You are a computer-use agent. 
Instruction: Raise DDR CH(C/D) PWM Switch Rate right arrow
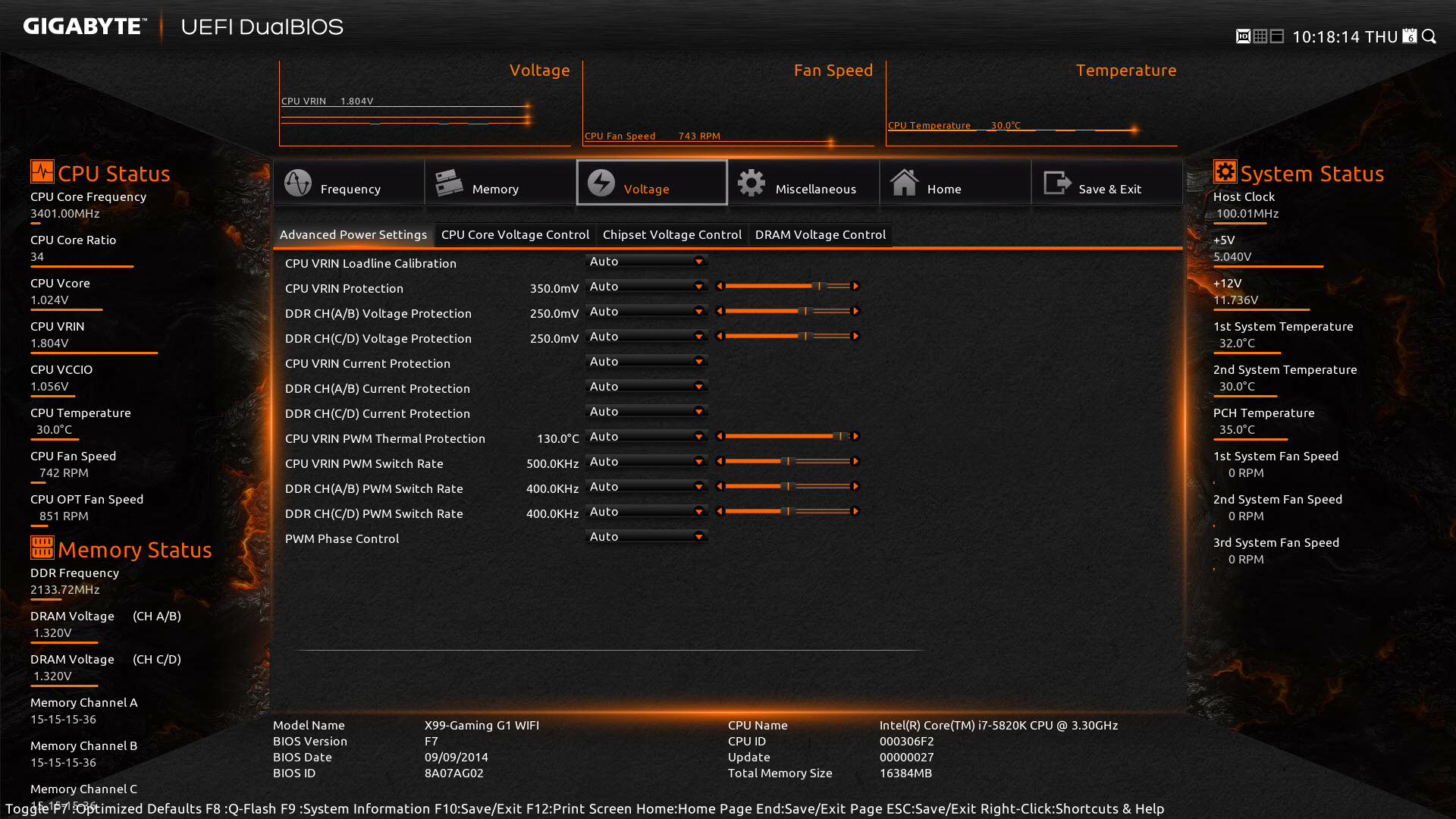point(855,511)
